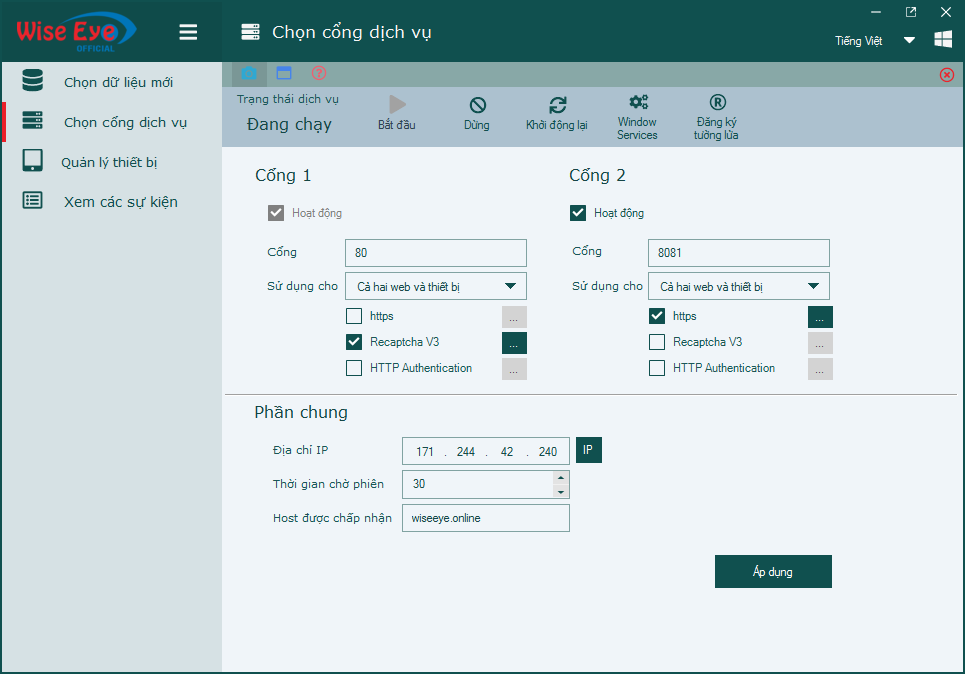Open the Tiếng Việt language dropdown
Viewport: 965px width, 674px height.
point(909,40)
